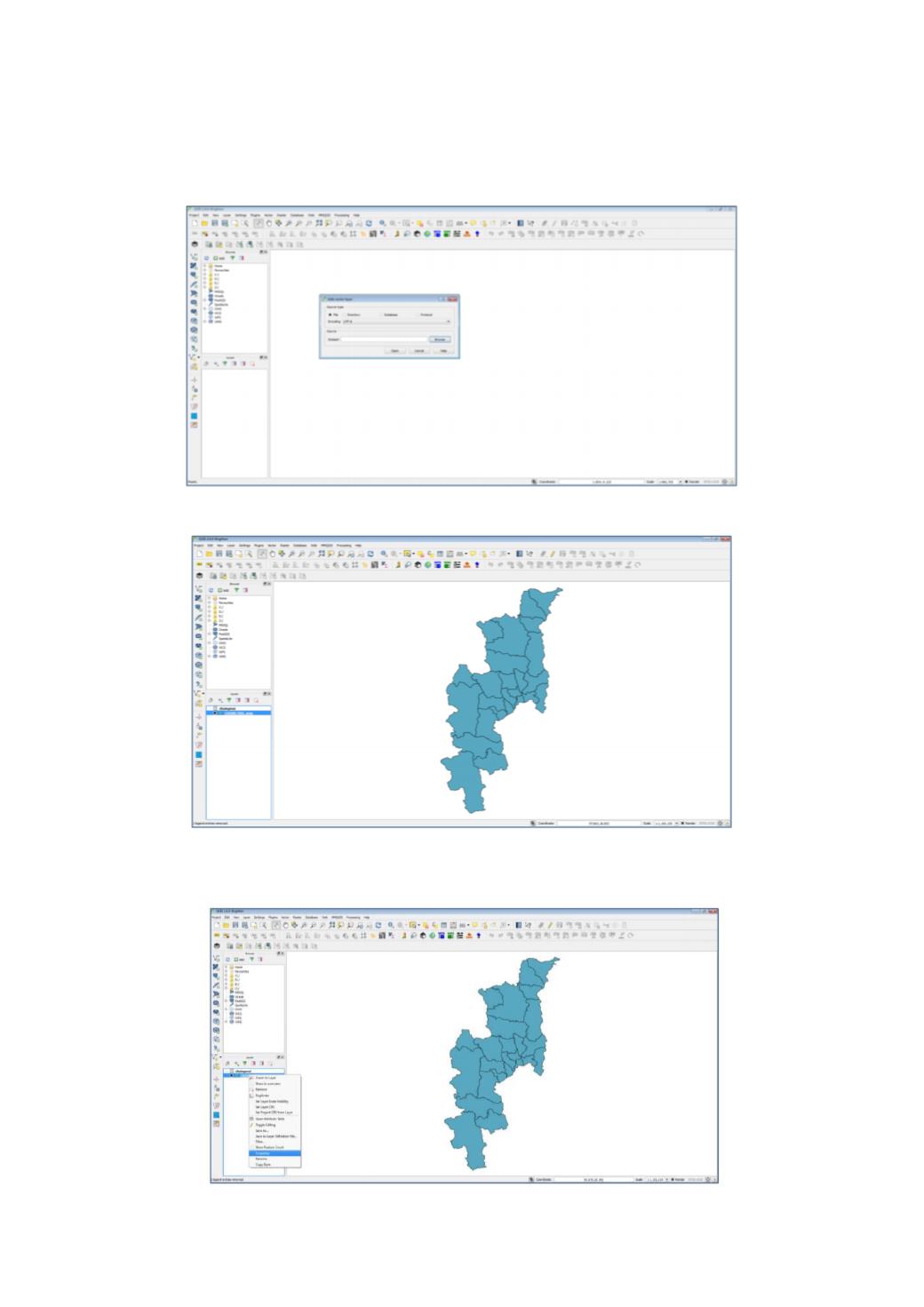The width and height of the screenshot is (924, 1307).
Task: Choose Properties in the layer context menu
Action: click(275, 1153)
